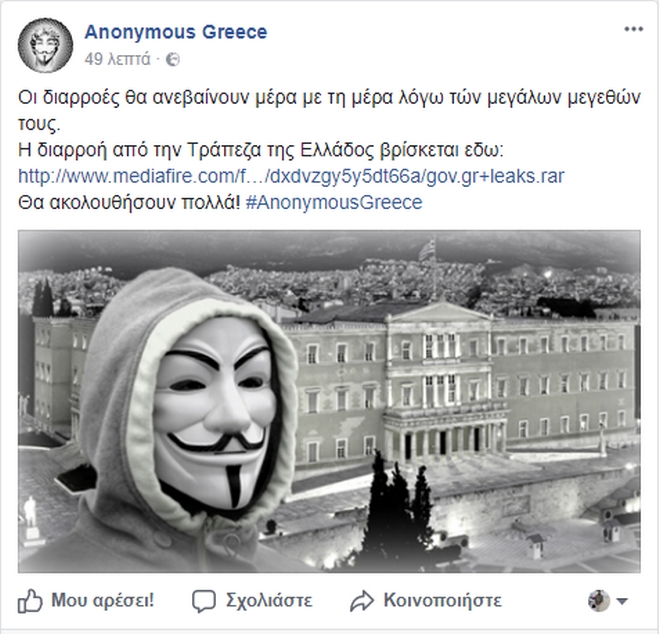Click the public globe privacy icon
This screenshot has height=634, width=660.
point(173,59)
